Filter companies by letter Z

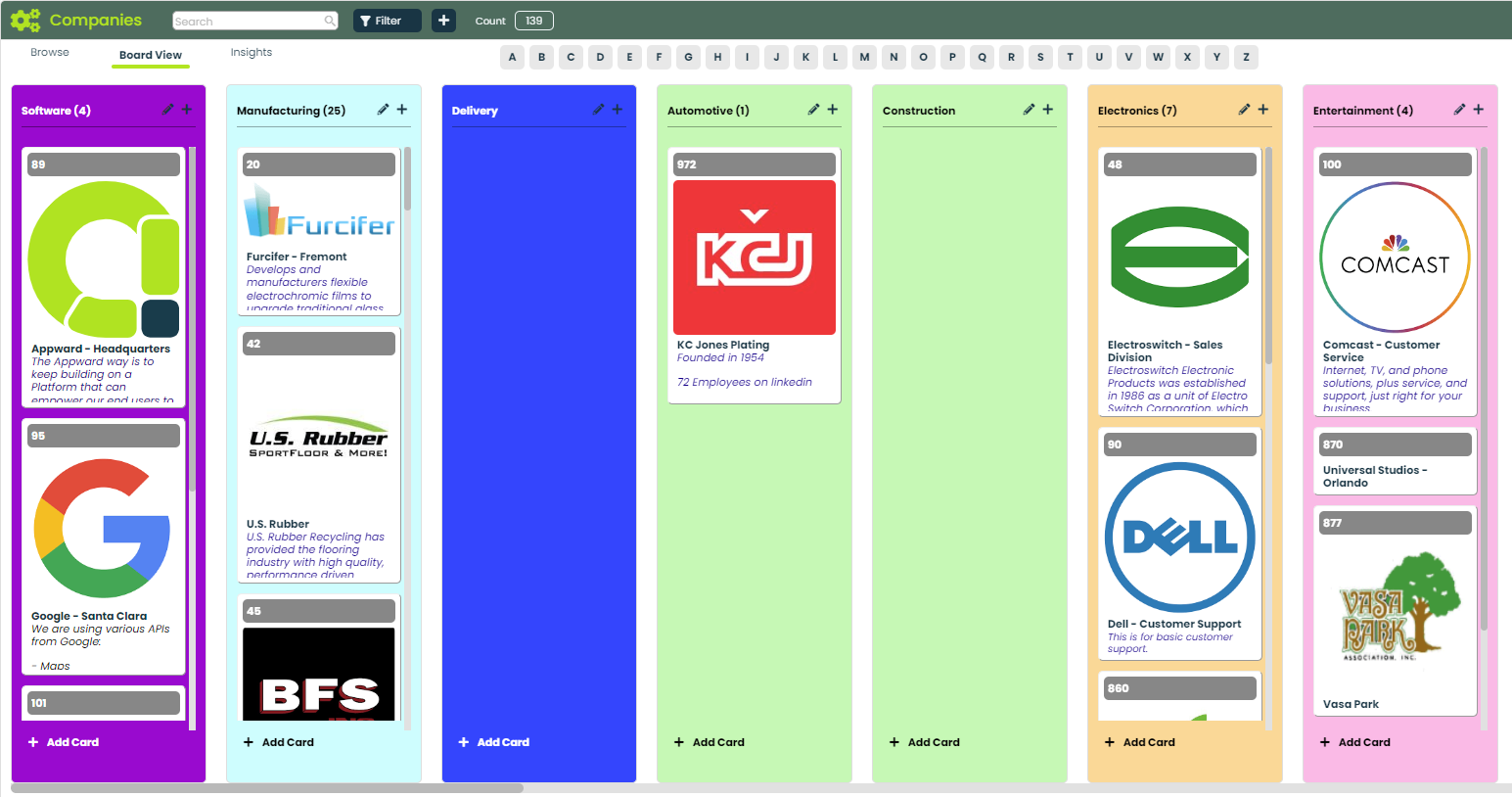tap(1246, 57)
